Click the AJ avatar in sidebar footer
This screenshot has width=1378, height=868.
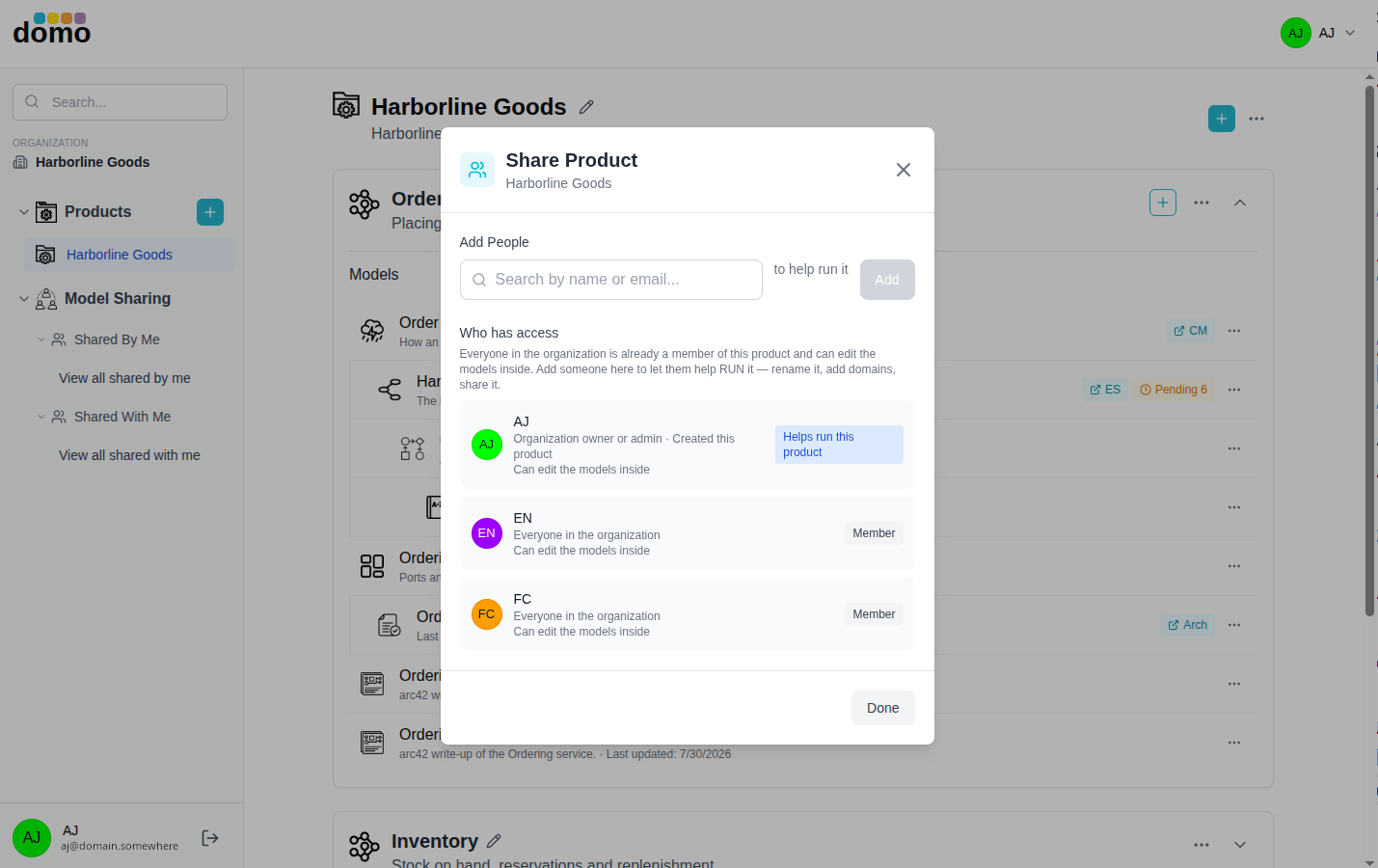click(32, 838)
